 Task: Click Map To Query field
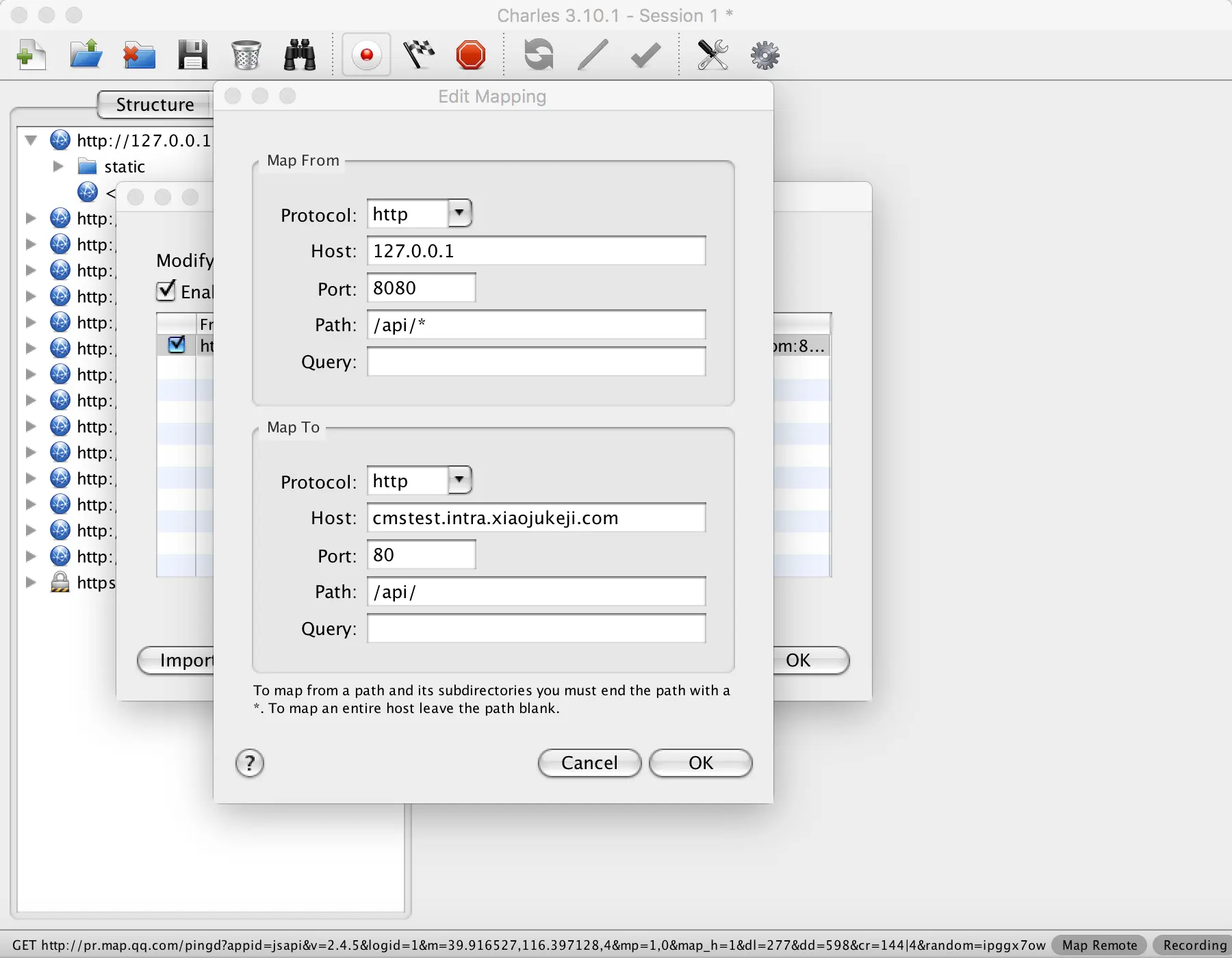(537, 628)
